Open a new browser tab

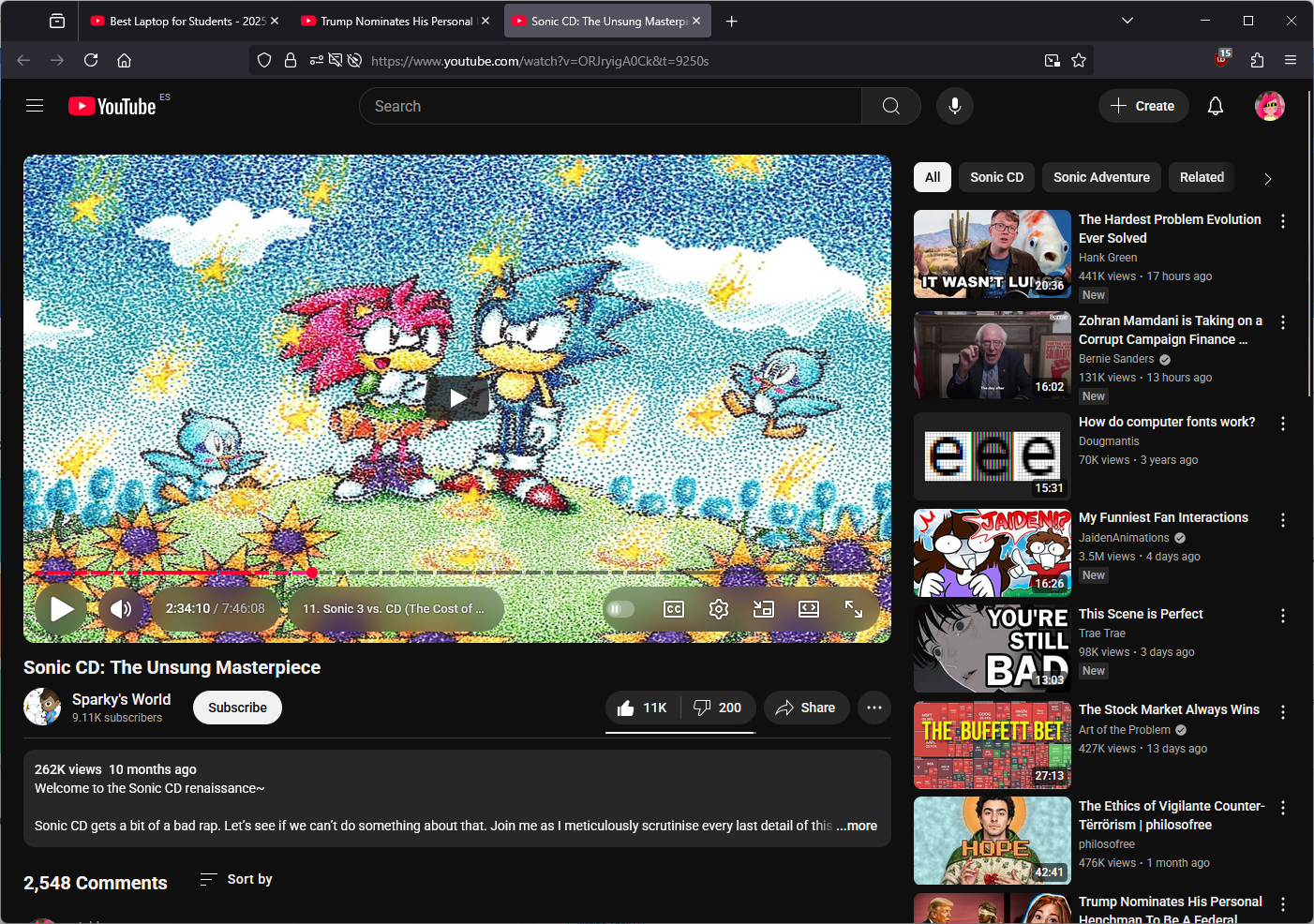[x=732, y=21]
